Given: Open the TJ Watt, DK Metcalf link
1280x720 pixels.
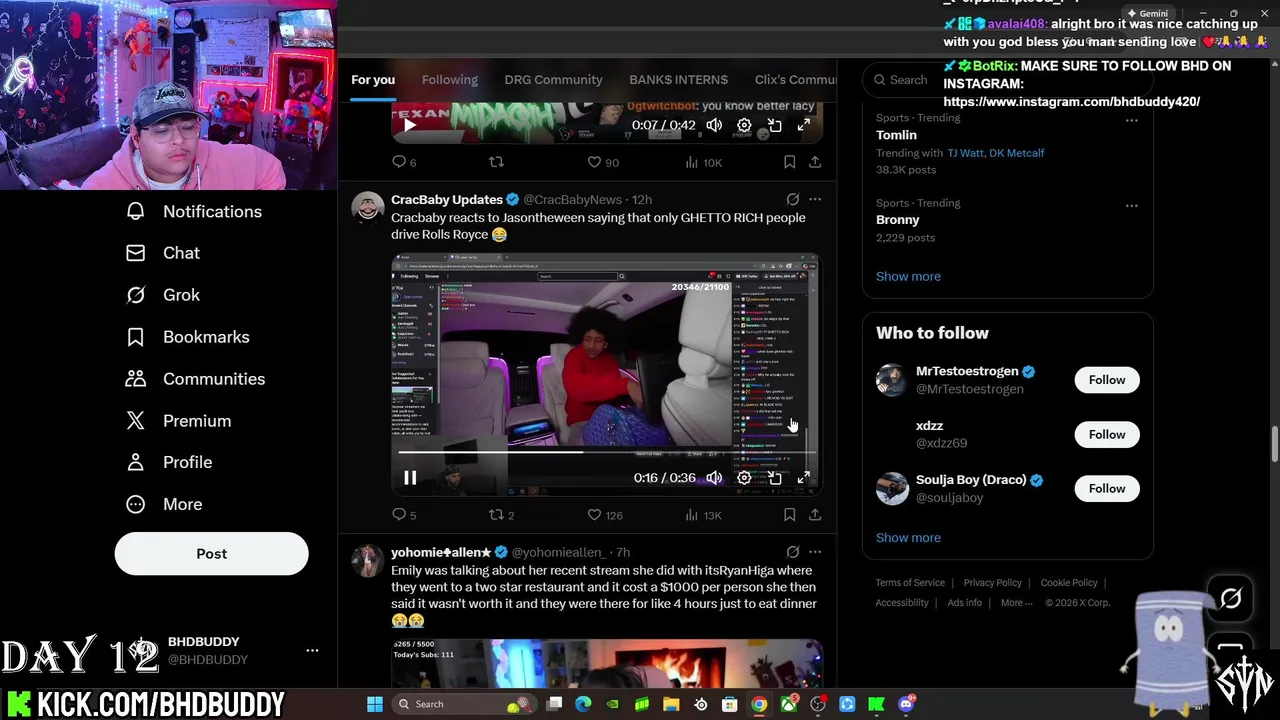Looking at the screenshot, I should click(996, 153).
